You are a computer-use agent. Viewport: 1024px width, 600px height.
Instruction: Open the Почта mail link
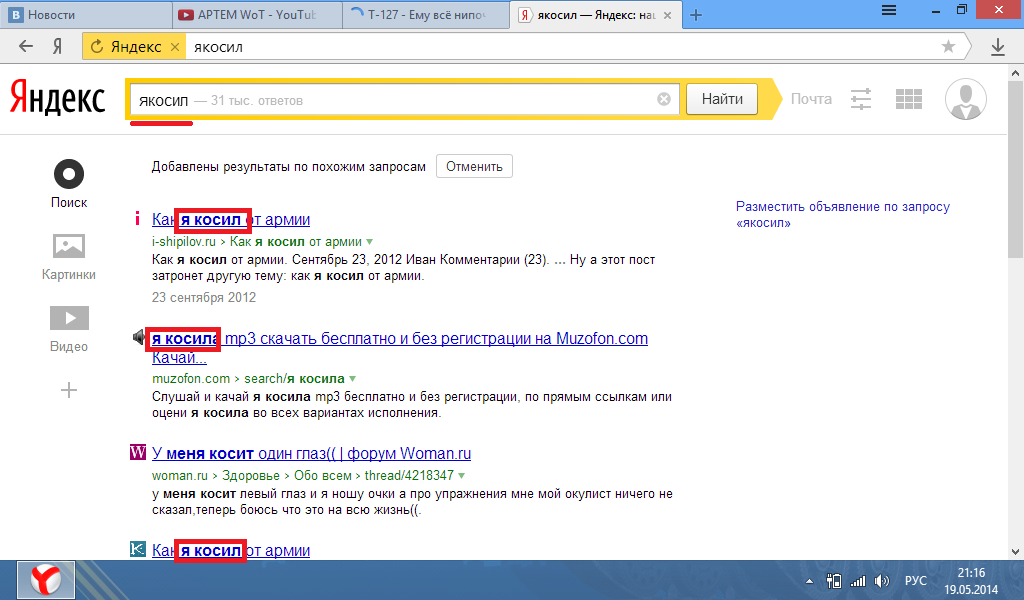pos(811,99)
